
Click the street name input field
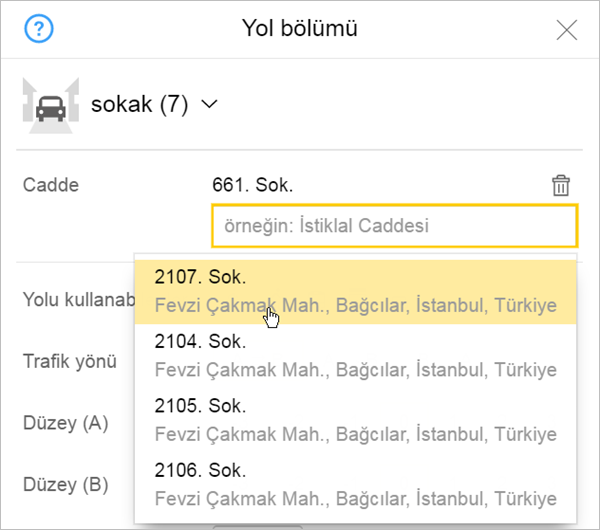tap(395, 226)
